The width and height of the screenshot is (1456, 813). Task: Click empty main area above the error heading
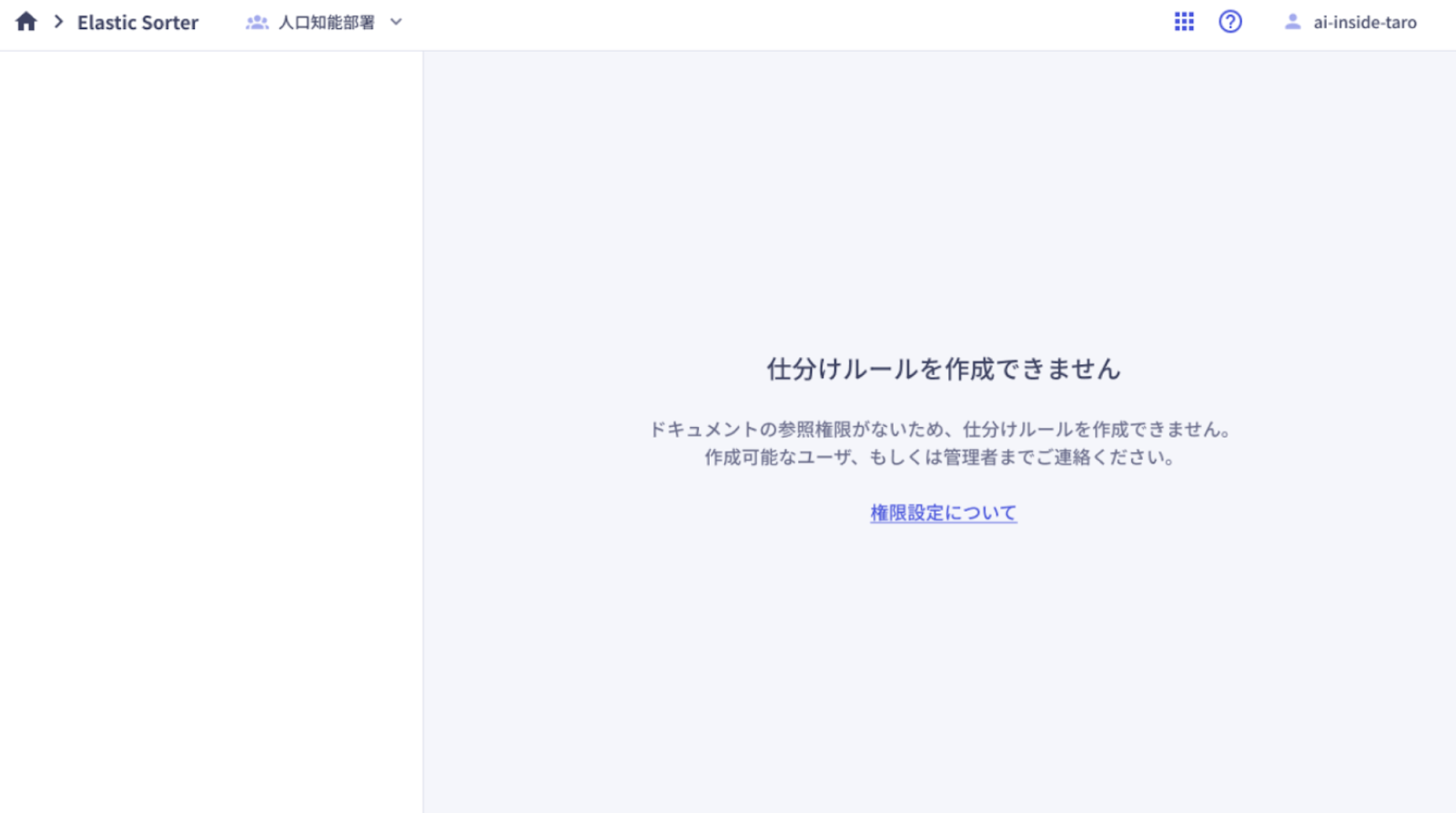click(x=943, y=200)
